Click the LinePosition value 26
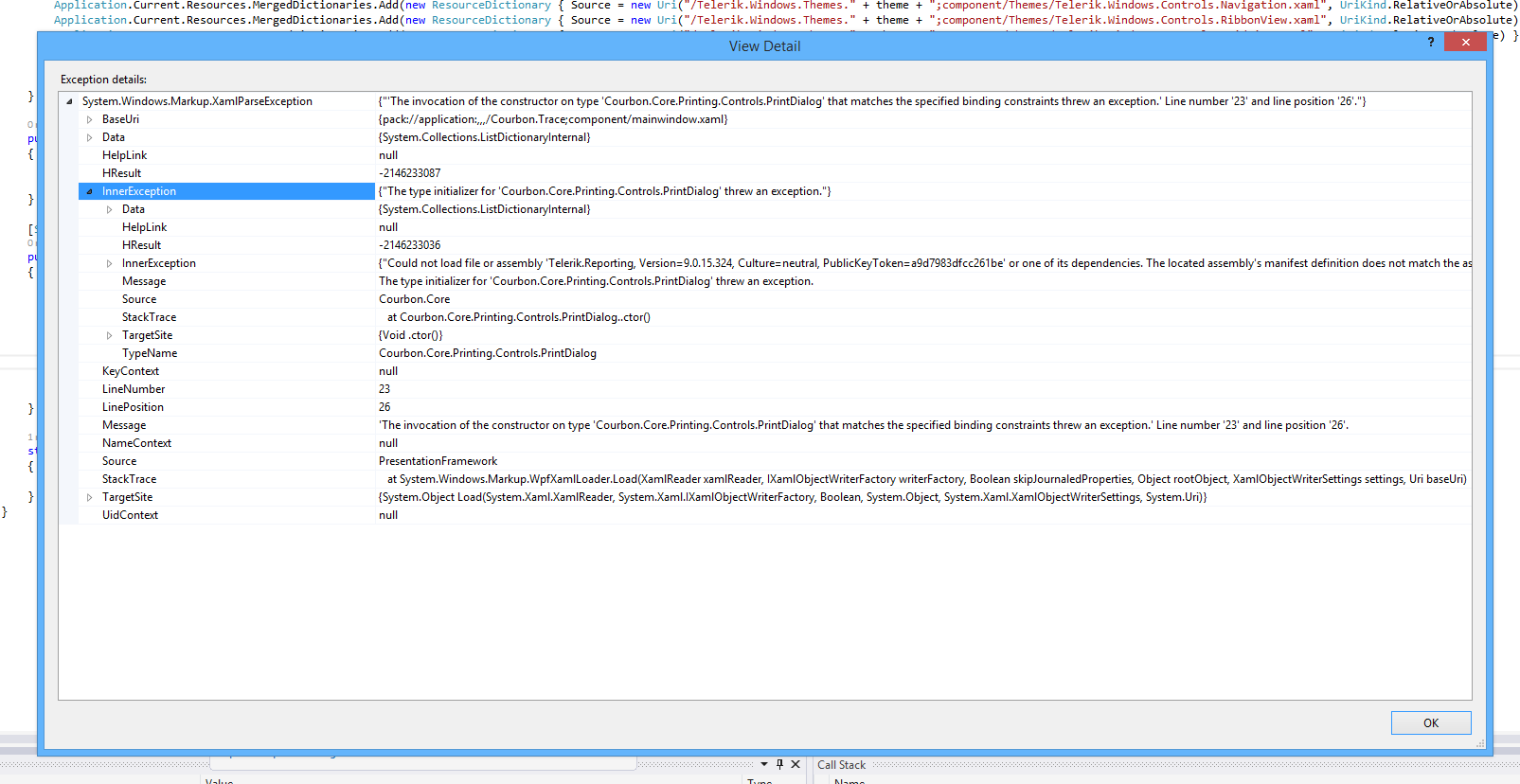This screenshot has height=784, width=1520. coord(384,407)
